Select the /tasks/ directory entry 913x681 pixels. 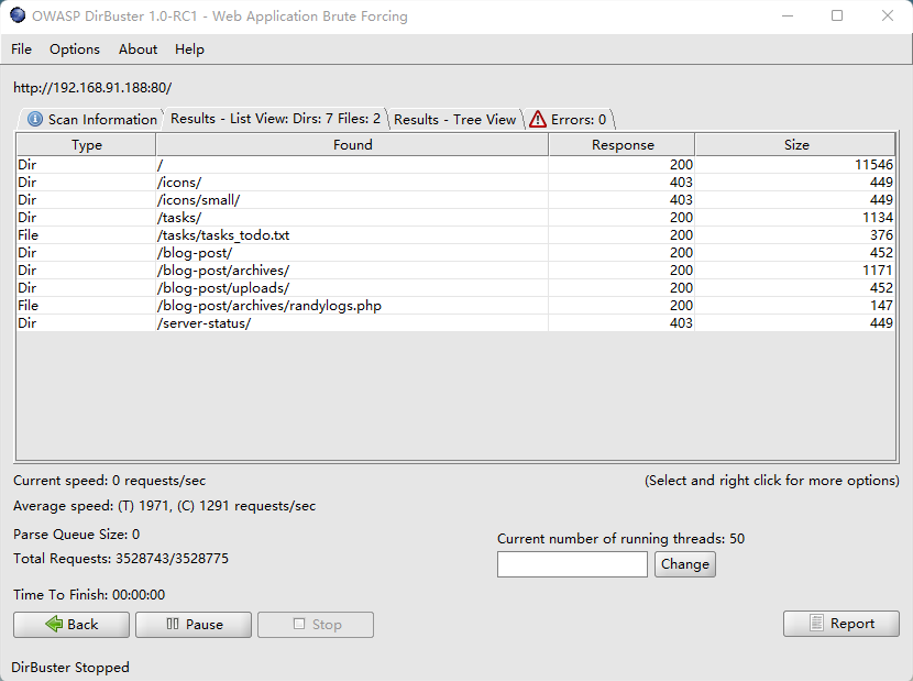tap(455, 217)
